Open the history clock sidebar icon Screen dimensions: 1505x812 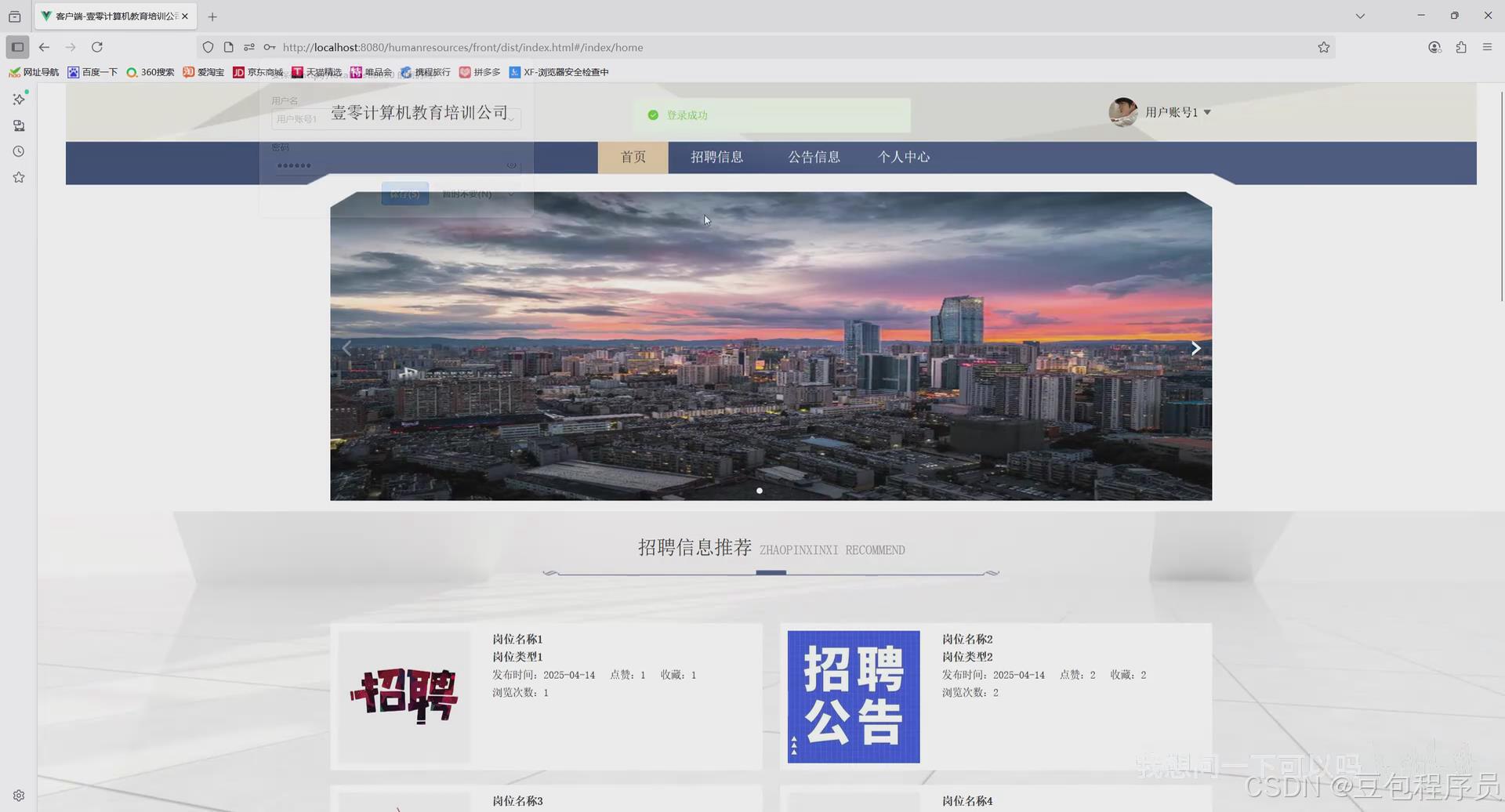19,151
